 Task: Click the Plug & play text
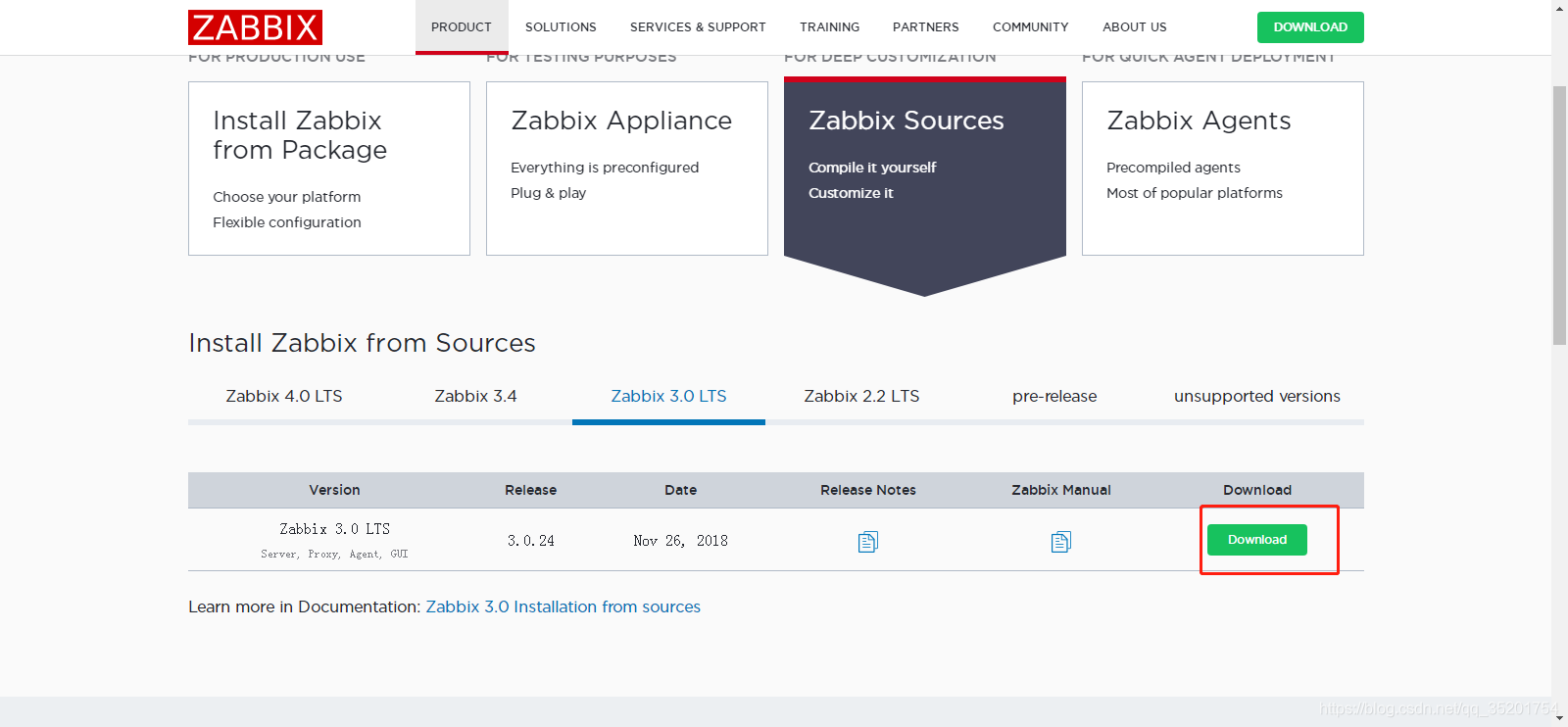[x=548, y=193]
